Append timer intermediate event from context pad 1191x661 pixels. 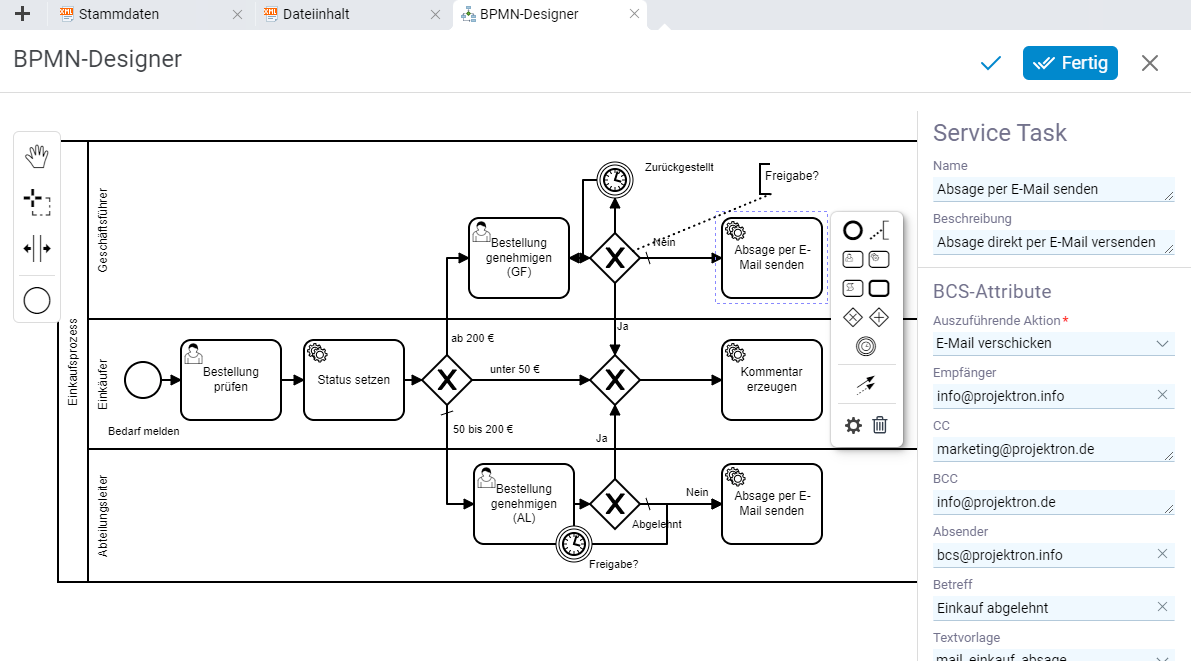point(866,346)
